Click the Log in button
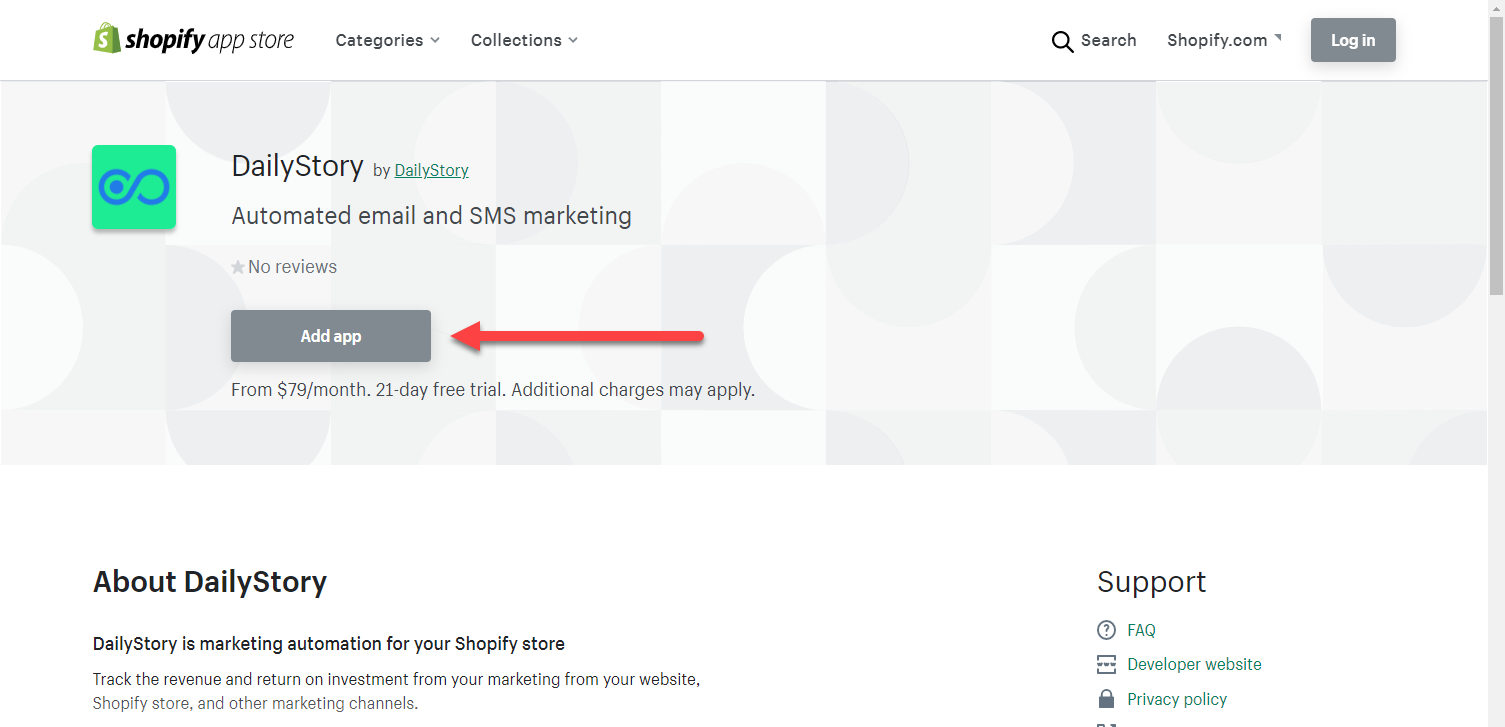 (x=1353, y=40)
